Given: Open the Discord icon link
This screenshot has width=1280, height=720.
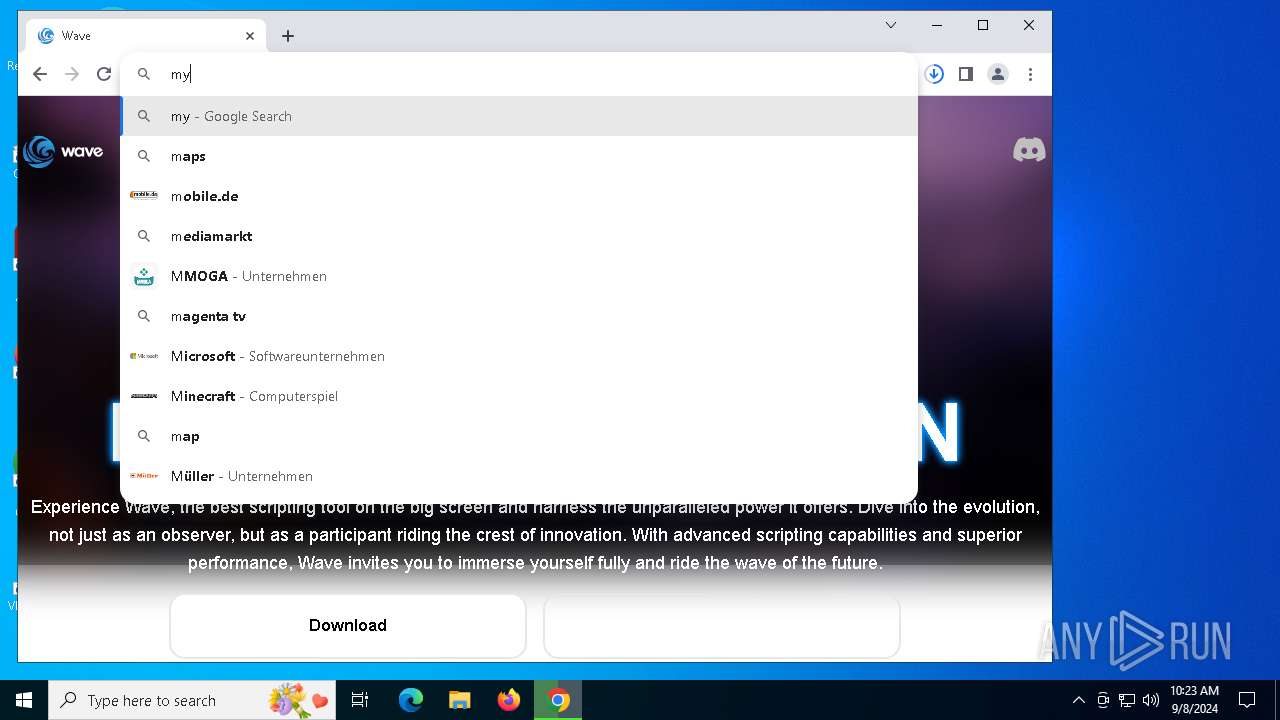Looking at the screenshot, I should pos(1029,150).
